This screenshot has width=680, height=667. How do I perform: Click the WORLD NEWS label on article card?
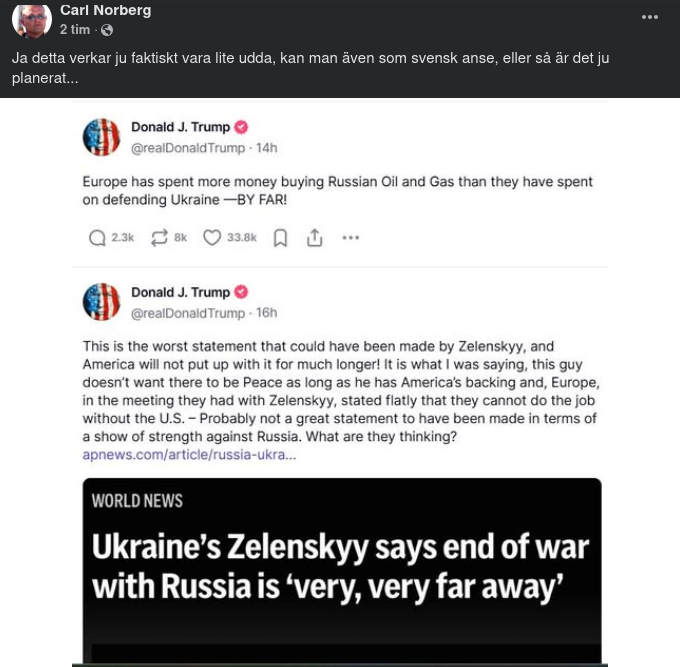coord(137,500)
